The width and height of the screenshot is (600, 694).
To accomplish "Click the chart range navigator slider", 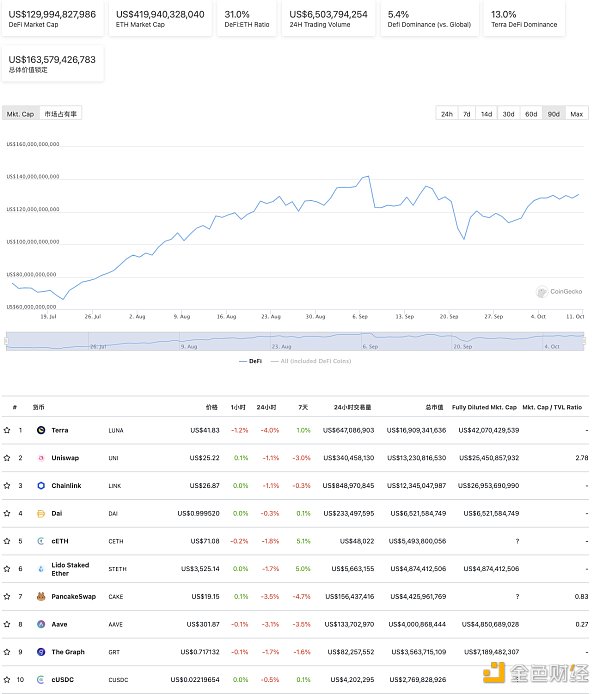I will 296,340.
